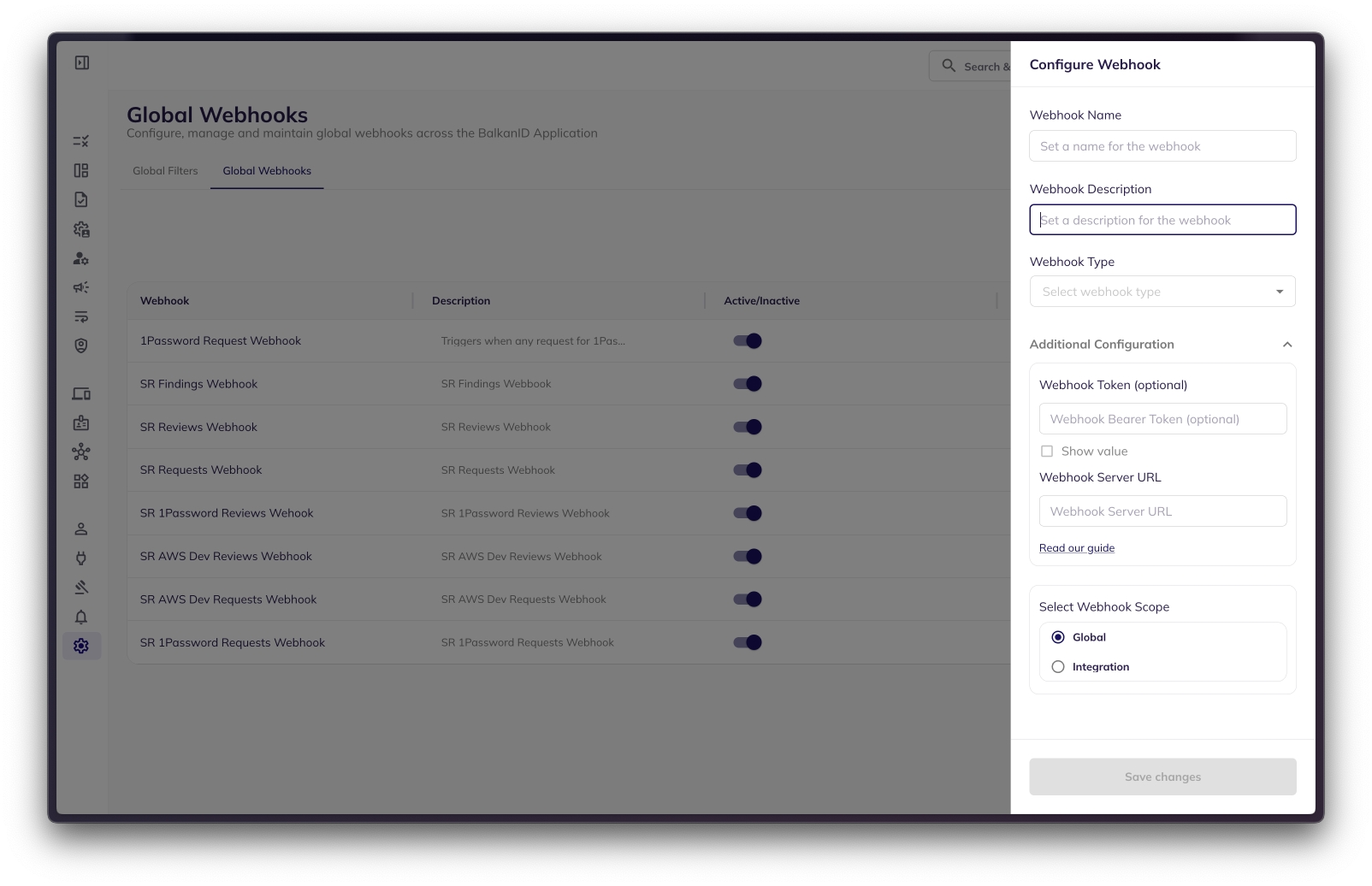Click the Webhook Name input field
The width and height of the screenshot is (1372, 886).
coord(1162,146)
